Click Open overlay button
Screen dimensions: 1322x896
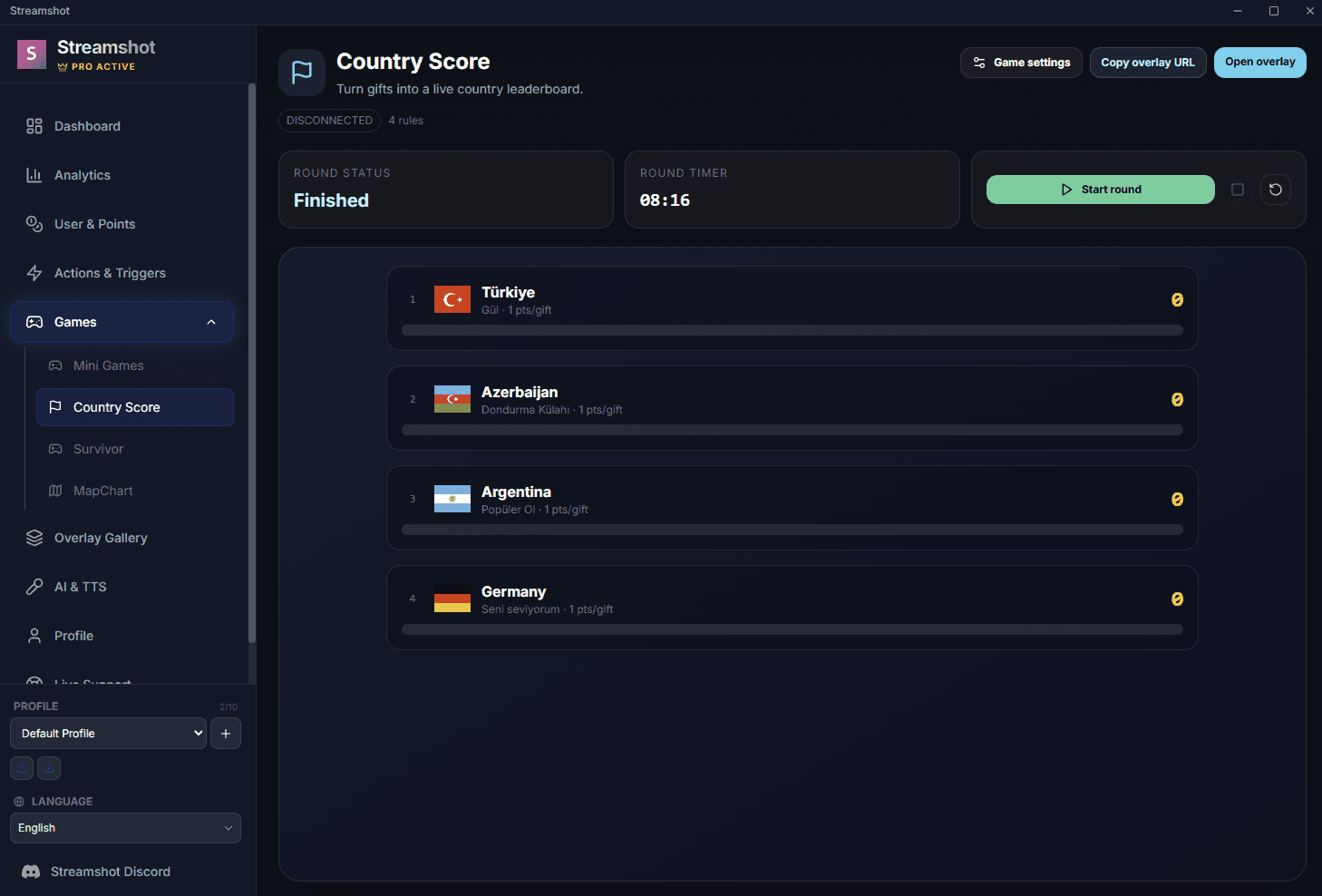click(1260, 63)
